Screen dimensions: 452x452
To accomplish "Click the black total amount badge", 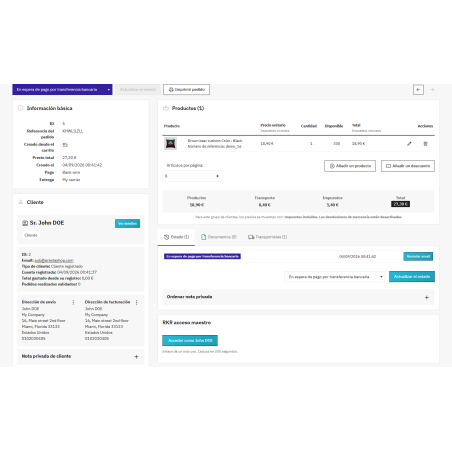I will pos(400,204).
